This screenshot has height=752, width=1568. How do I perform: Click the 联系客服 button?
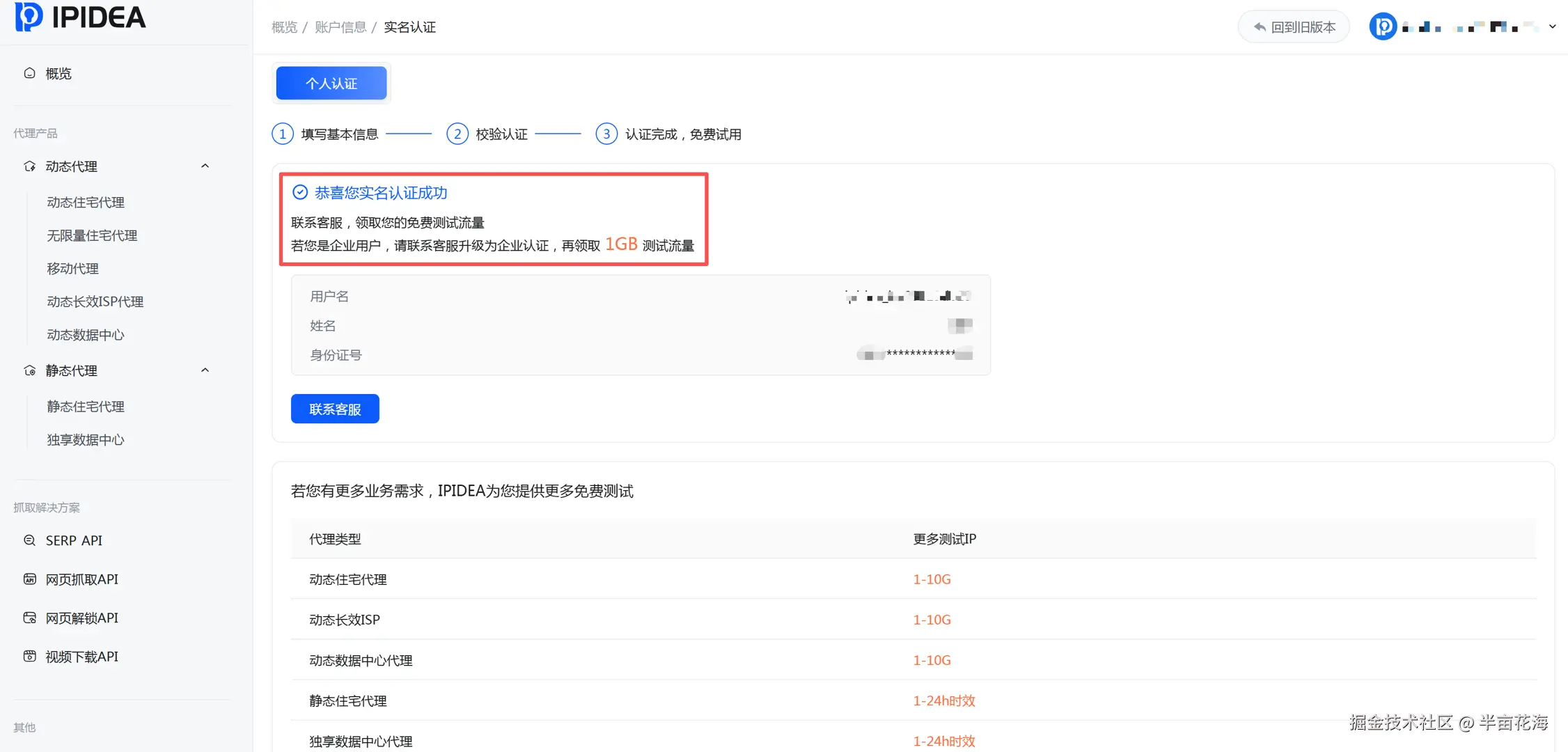pyautogui.click(x=335, y=409)
